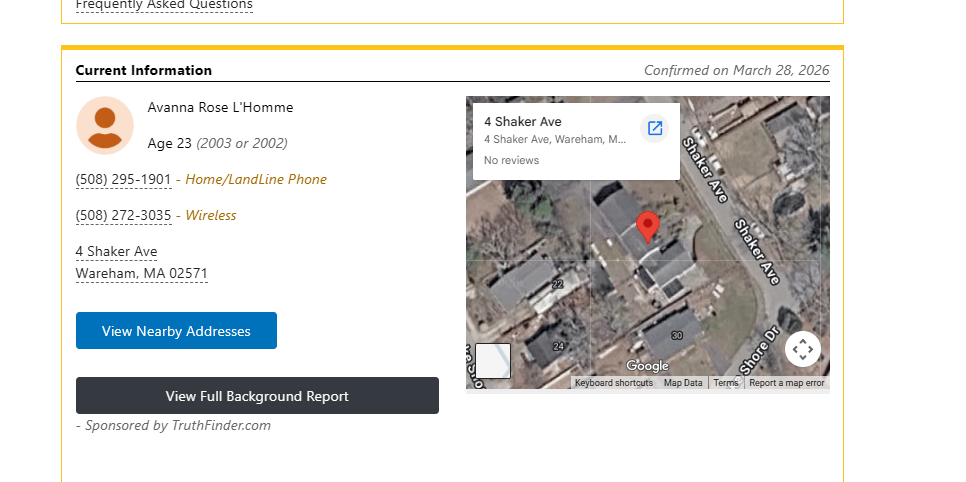Click the place title in the map info card
The width and height of the screenshot is (966, 482).
(x=523, y=122)
